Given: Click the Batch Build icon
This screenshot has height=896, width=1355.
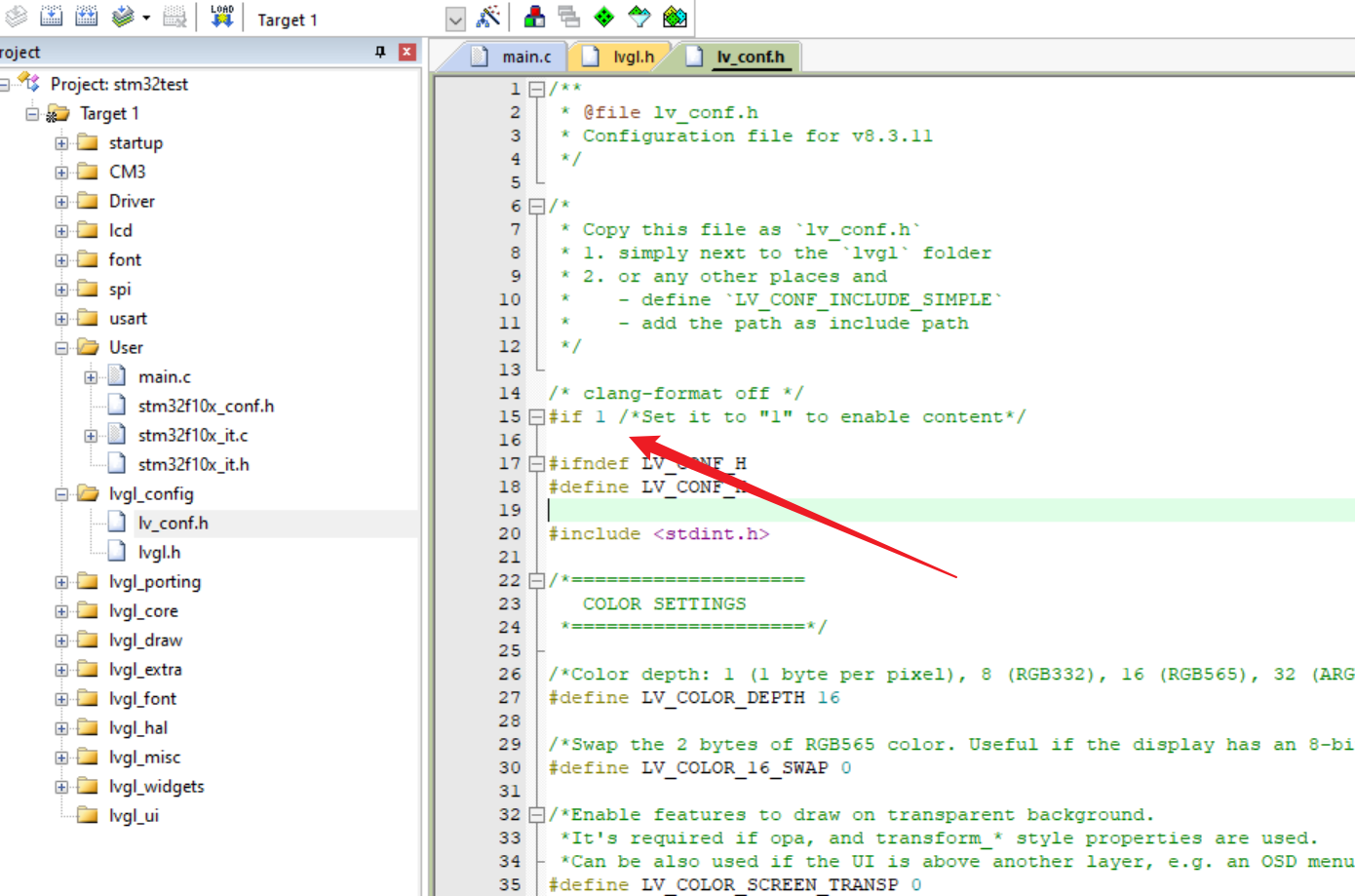Looking at the screenshot, I should 123,17.
